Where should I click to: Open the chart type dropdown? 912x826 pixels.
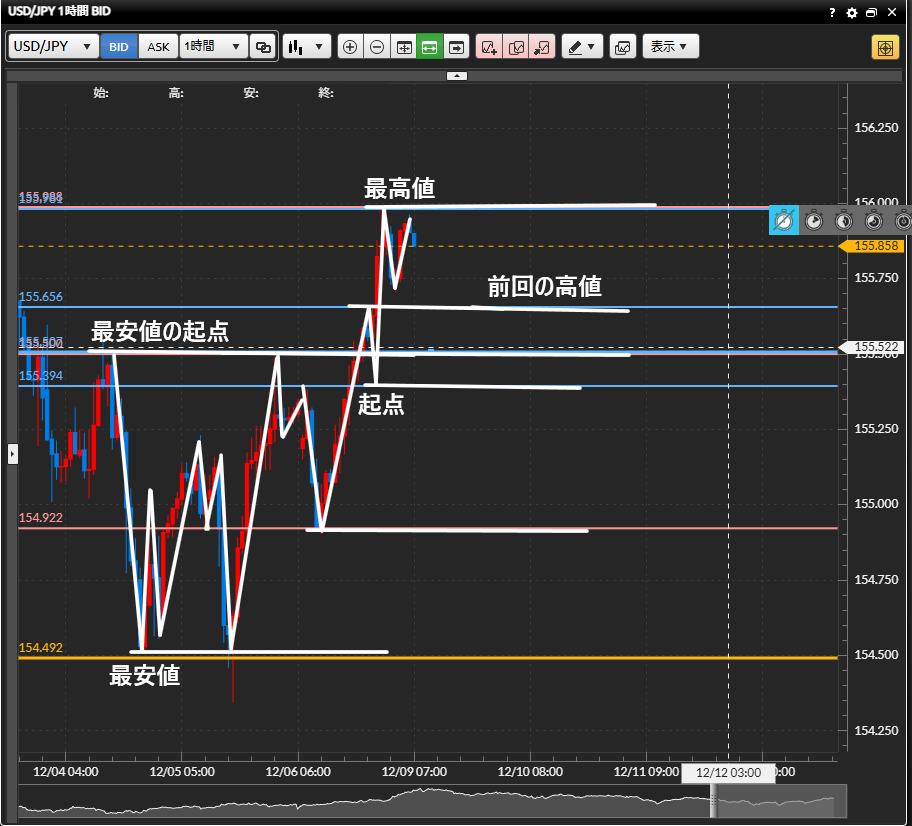click(x=306, y=47)
